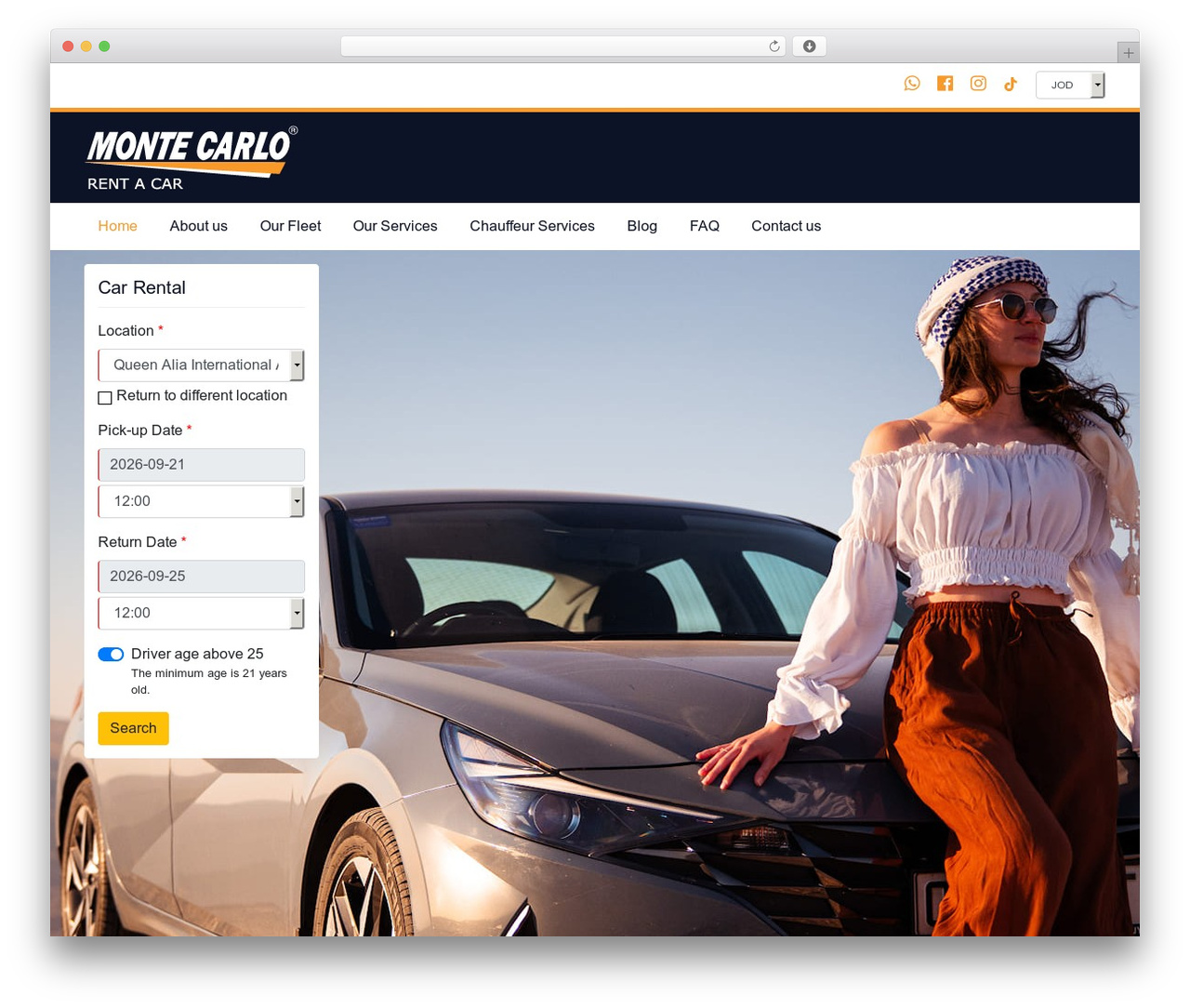Image resolution: width=1190 pixels, height=1008 pixels.
Task: Focus the browser address bar
Action: [563, 46]
